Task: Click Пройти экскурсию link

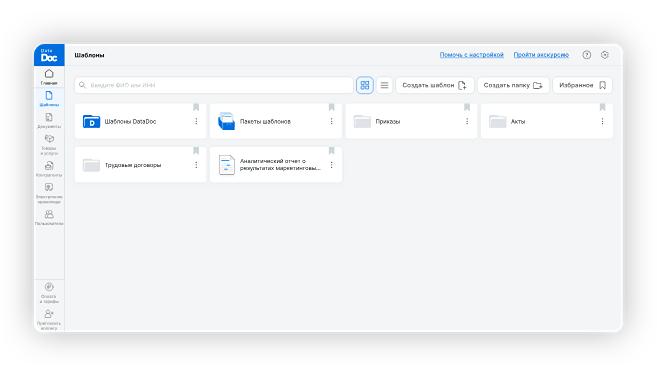Action: click(541, 55)
